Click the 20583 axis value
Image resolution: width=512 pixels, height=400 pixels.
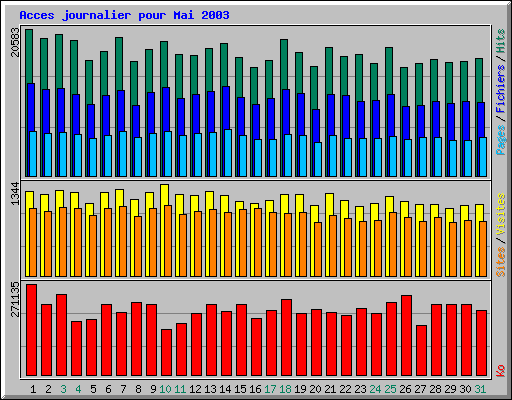coord(15,42)
